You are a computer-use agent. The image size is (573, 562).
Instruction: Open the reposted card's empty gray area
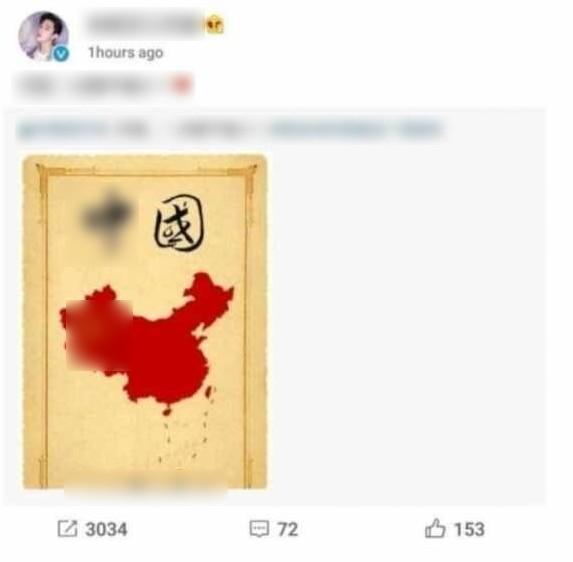[x=406, y=322]
